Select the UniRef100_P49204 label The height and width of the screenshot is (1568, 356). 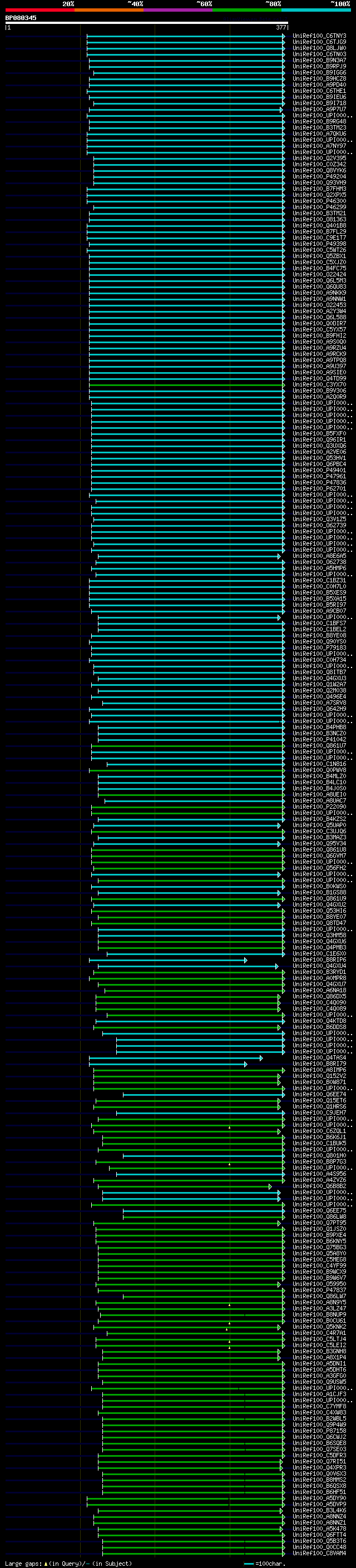point(319,176)
